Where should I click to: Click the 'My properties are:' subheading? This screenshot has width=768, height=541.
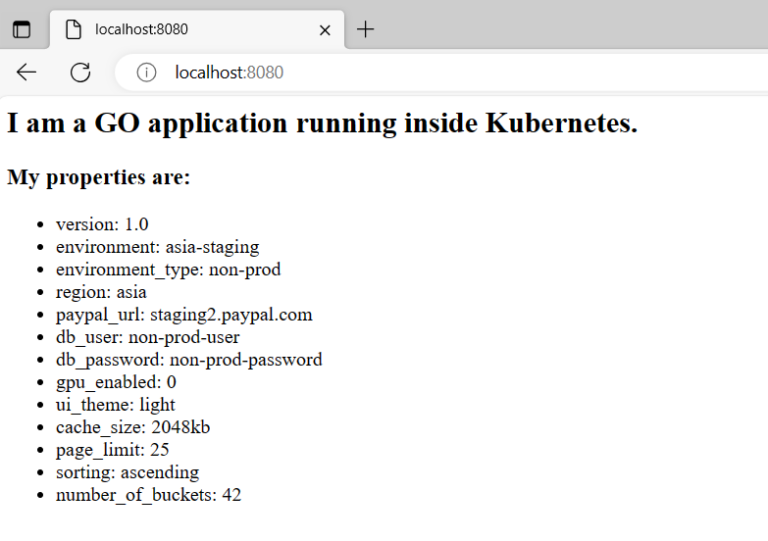coord(98,178)
